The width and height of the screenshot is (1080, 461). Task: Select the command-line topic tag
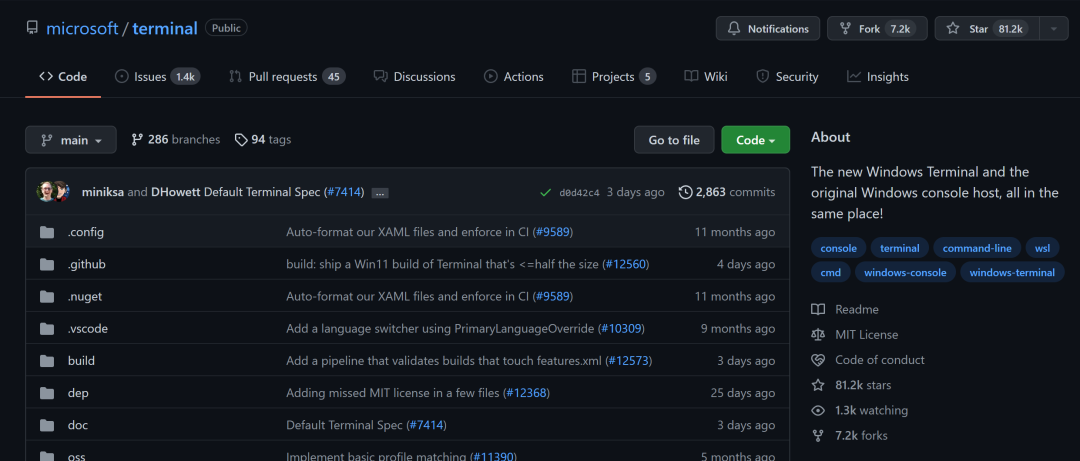[977, 248]
